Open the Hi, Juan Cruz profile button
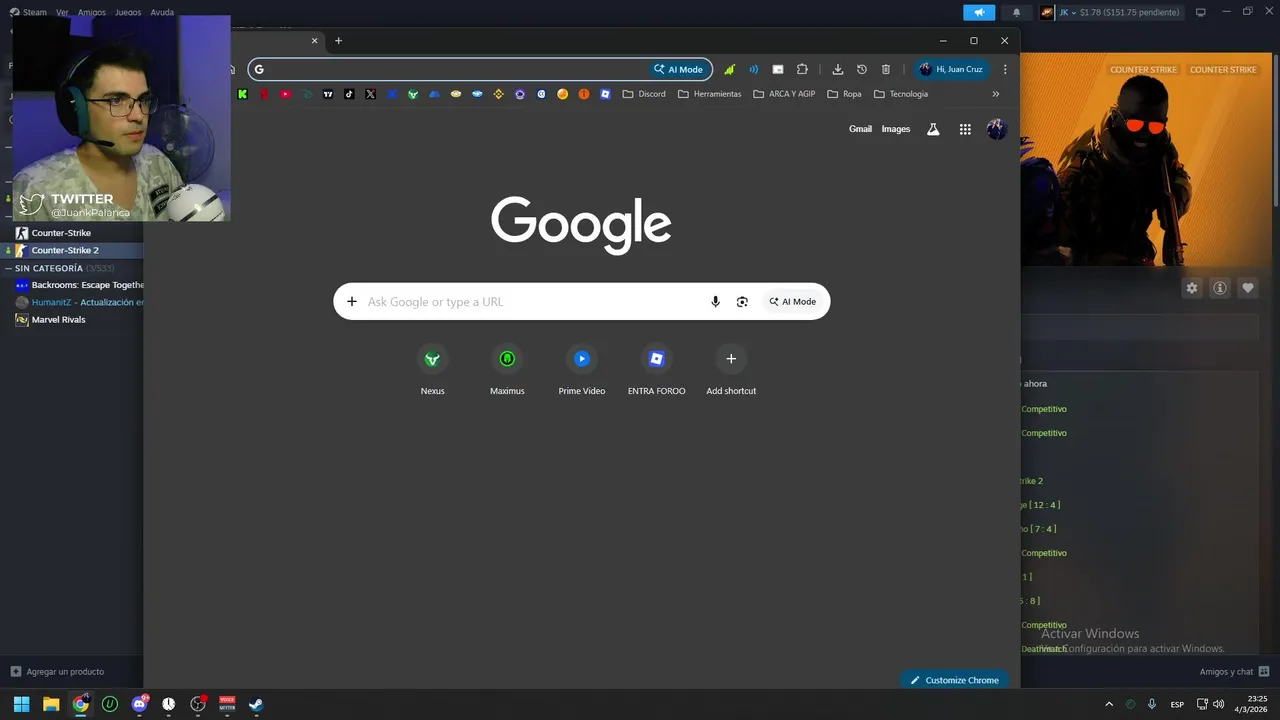The height and width of the screenshot is (720, 1280). pos(951,69)
